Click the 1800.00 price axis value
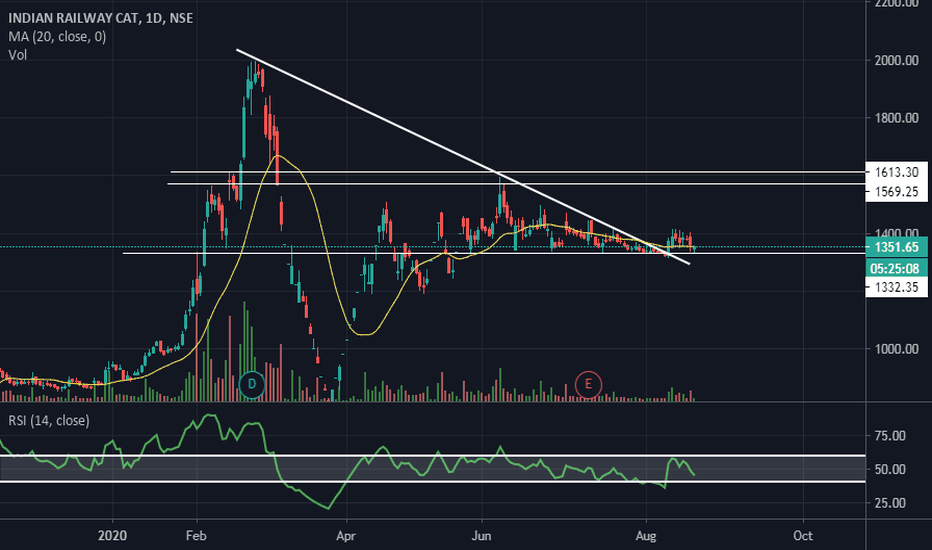The height and width of the screenshot is (550, 932). (896, 118)
